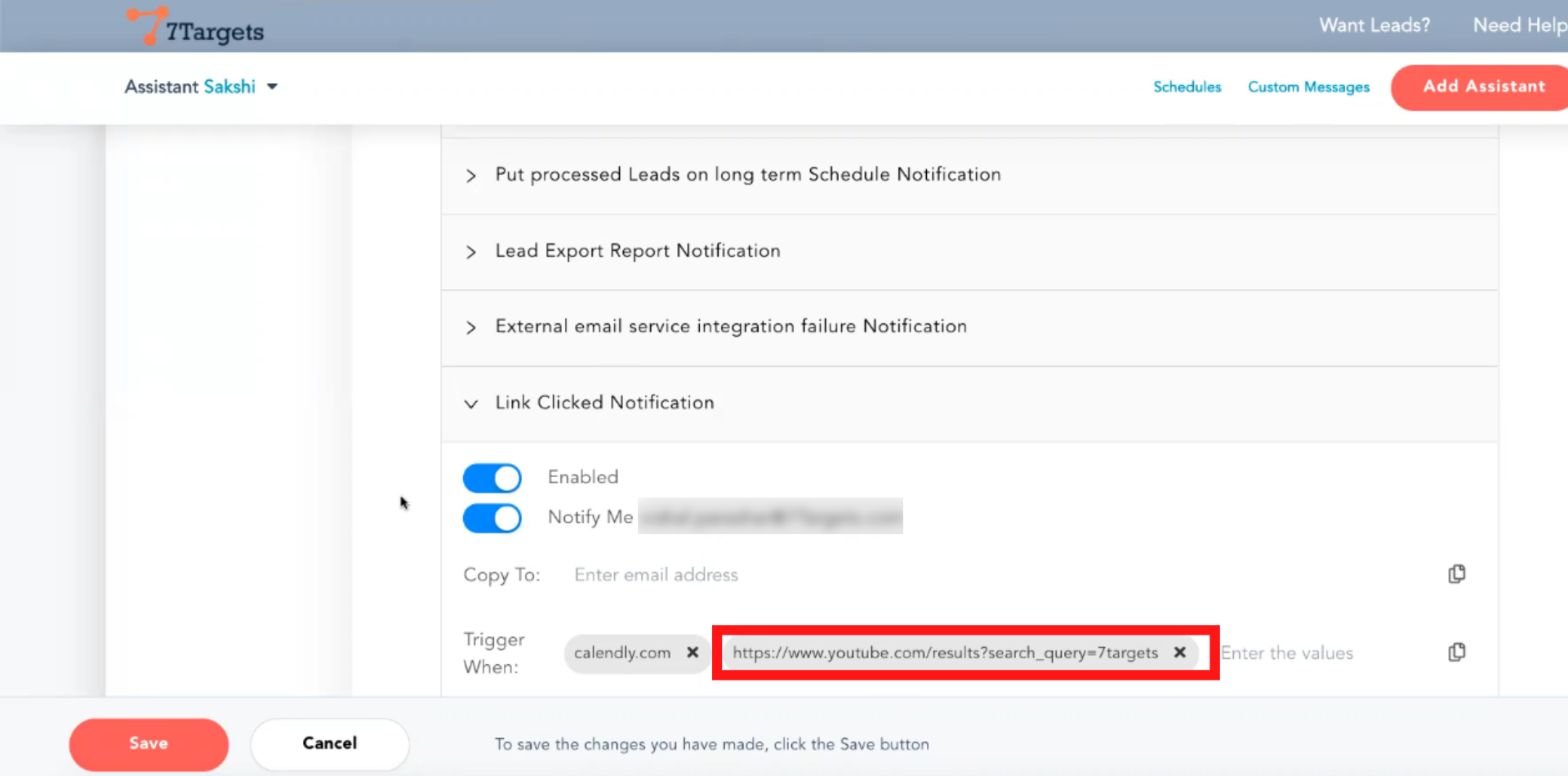Image resolution: width=1568 pixels, height=776 pixels.
Task: Turn off the Notify Me toggle
Action: click(x=492, y=518)
